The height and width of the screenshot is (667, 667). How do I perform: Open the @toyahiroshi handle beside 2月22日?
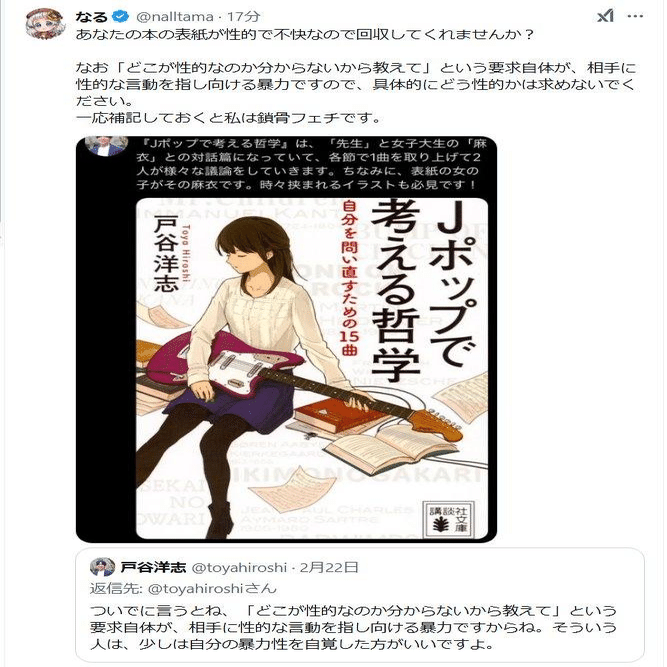(239, 567)
